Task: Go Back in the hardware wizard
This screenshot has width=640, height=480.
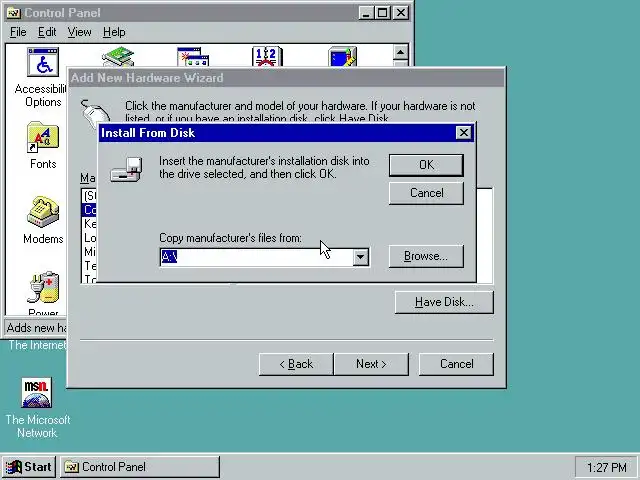Action: 296,364
